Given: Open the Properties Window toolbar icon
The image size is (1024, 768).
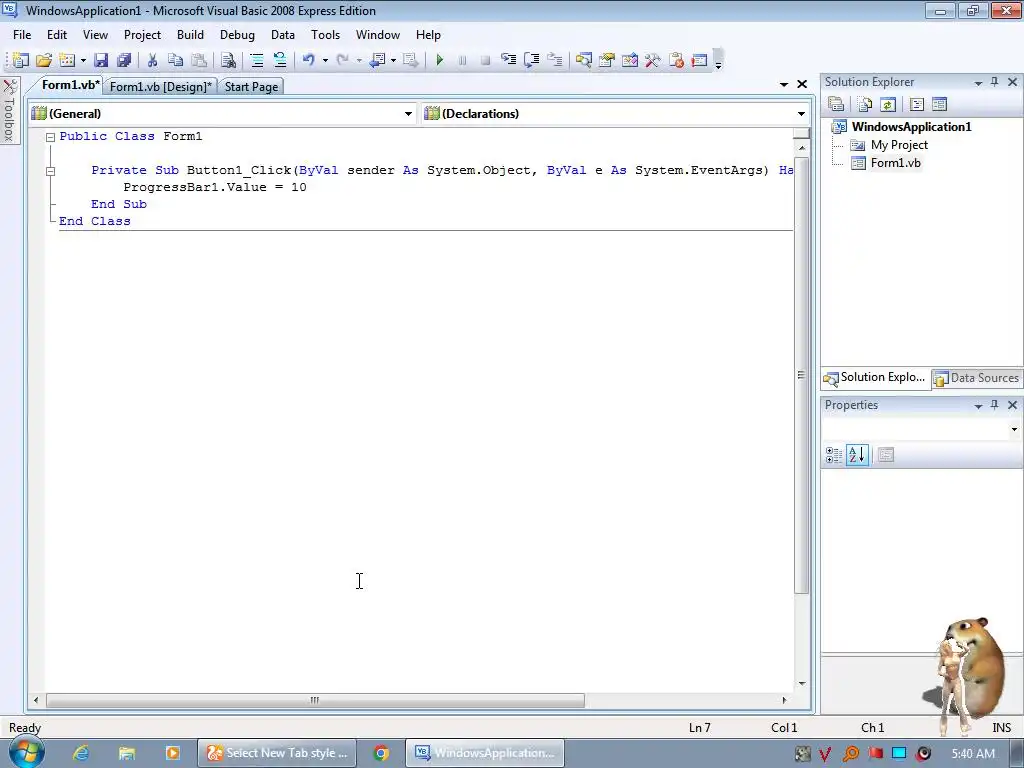Looking at the screenshot, I should (607, 60).
